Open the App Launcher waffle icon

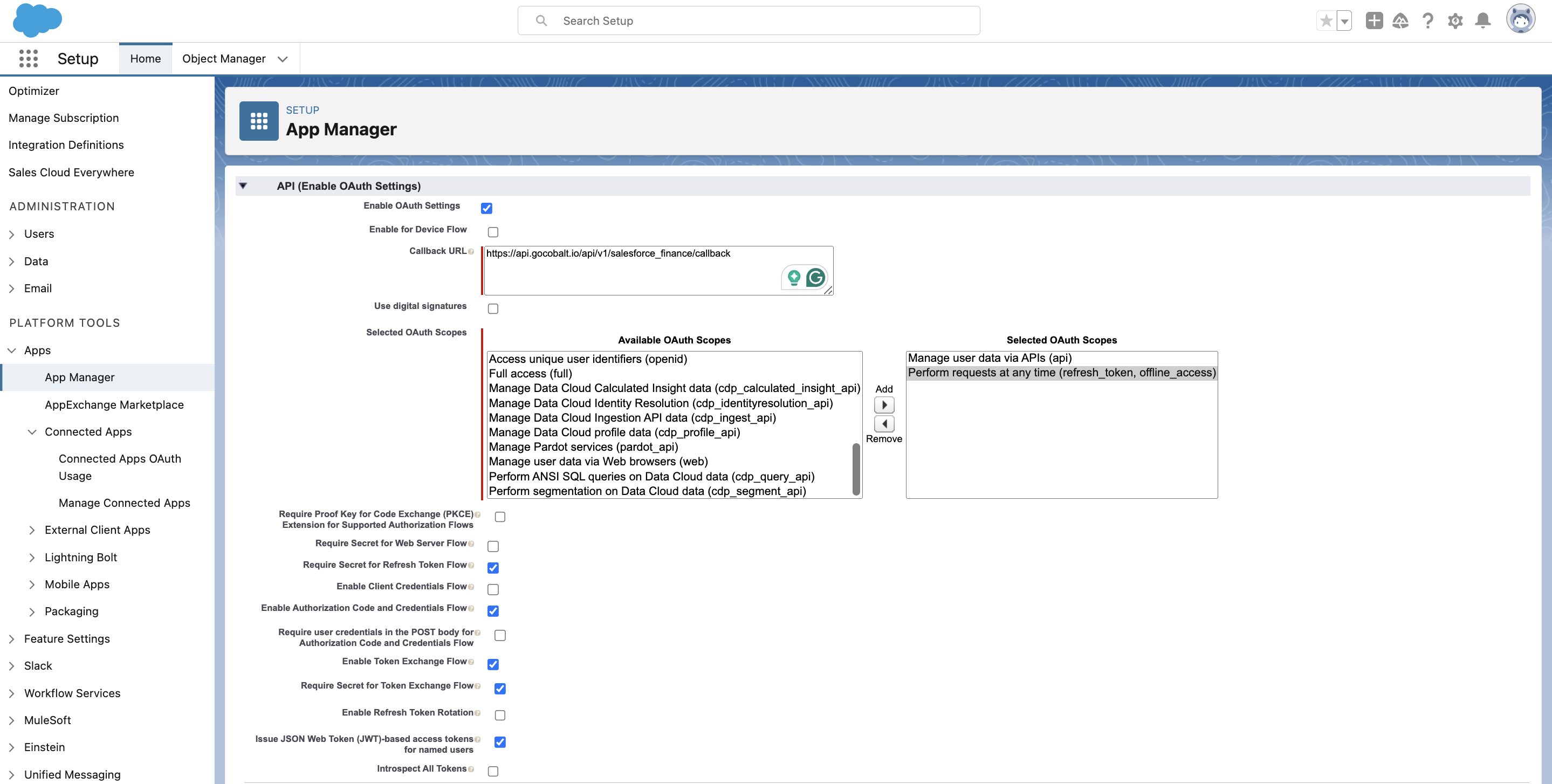tap(28, 58)
